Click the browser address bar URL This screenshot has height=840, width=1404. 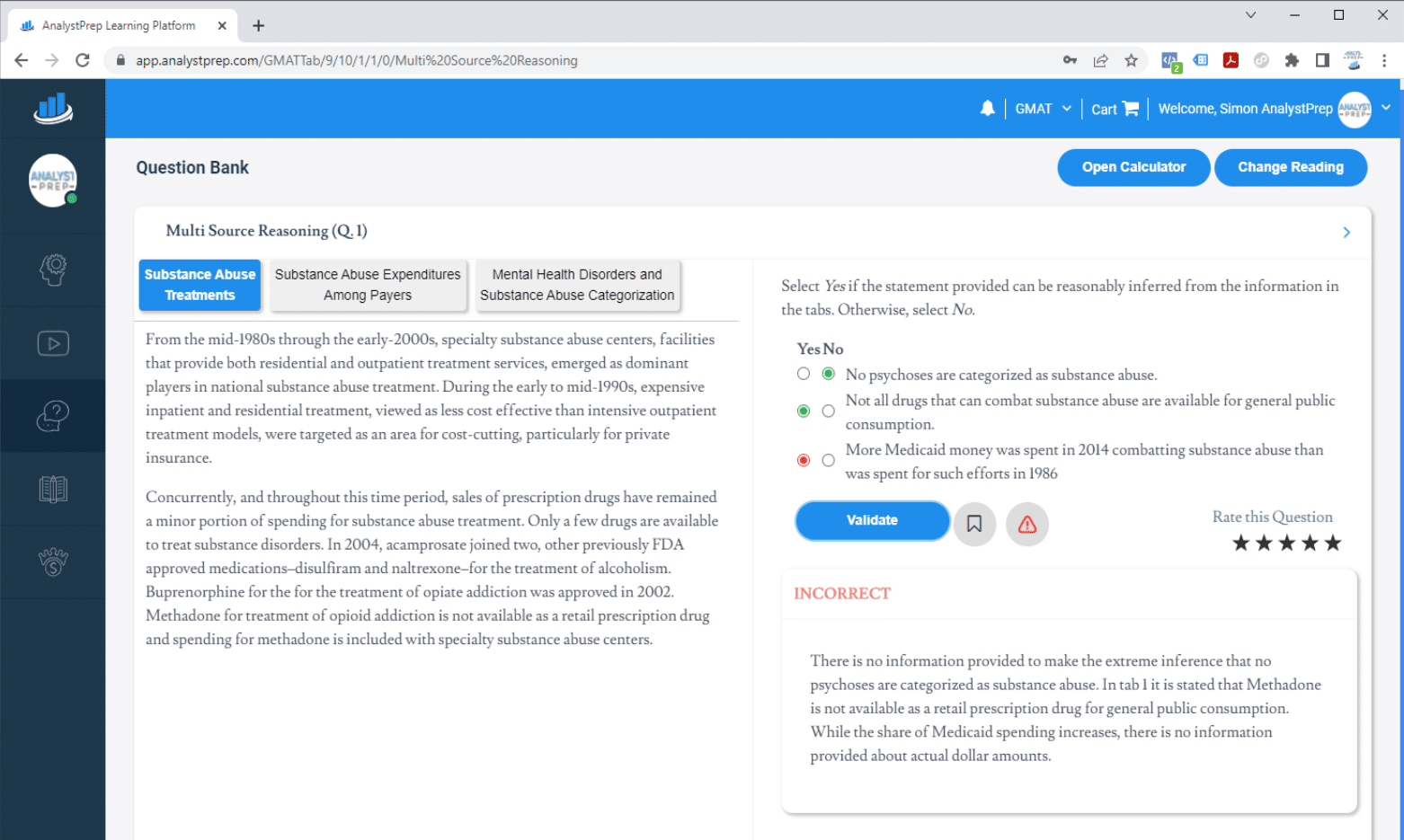coord(357,60)
